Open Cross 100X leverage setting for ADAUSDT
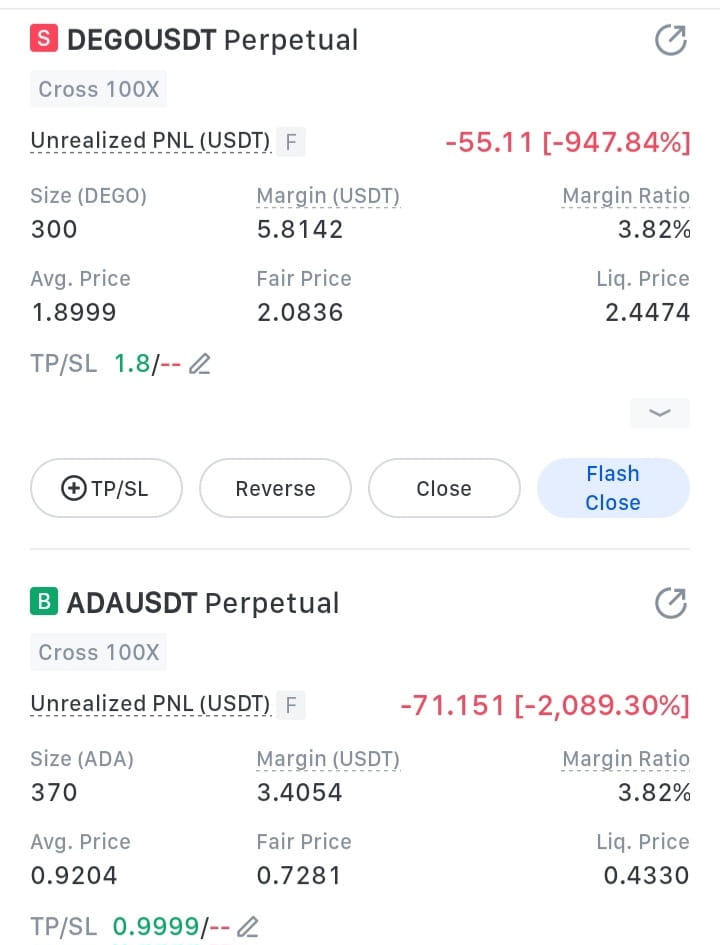Image resolution: width=720 pixels, height=945 pixels. point(98,652)
